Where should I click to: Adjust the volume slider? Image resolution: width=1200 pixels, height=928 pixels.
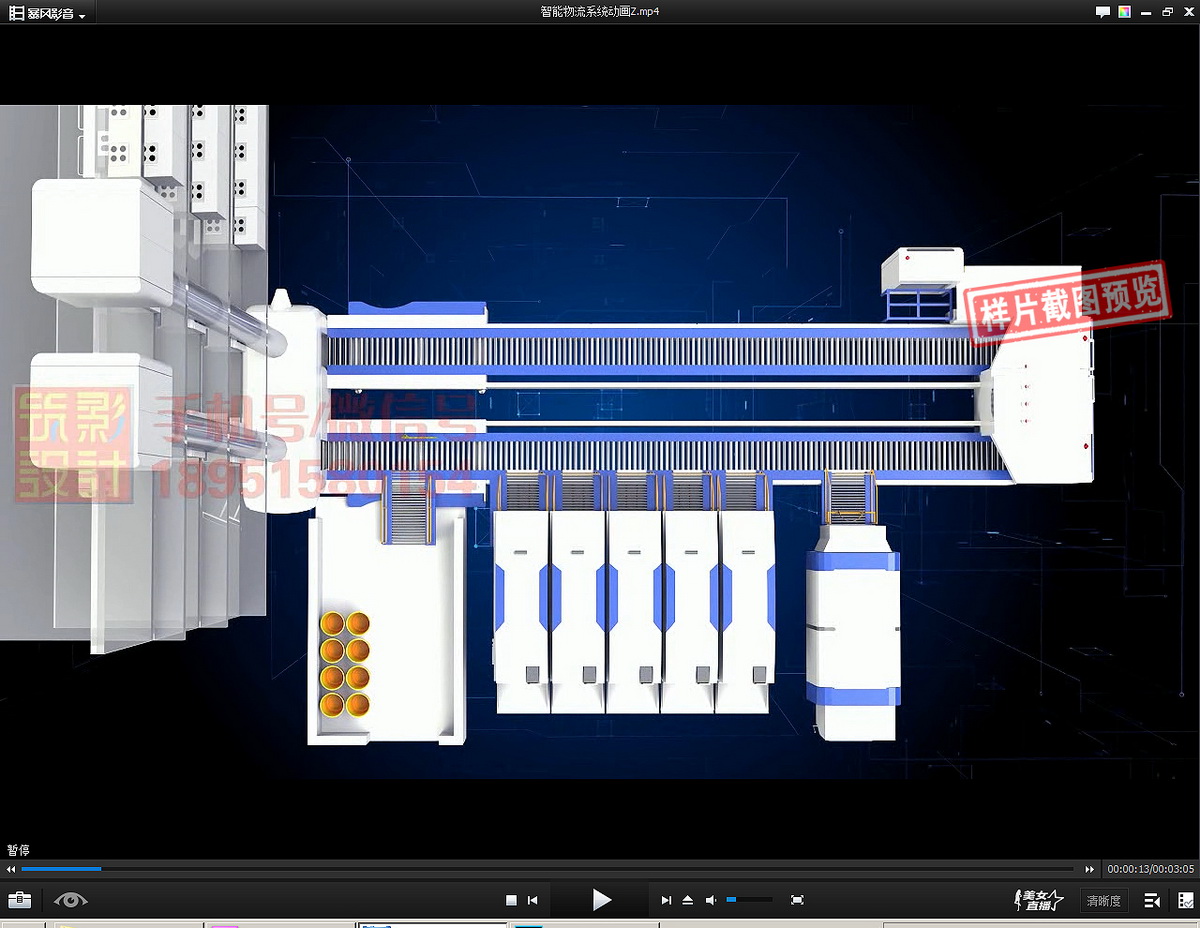749,900
